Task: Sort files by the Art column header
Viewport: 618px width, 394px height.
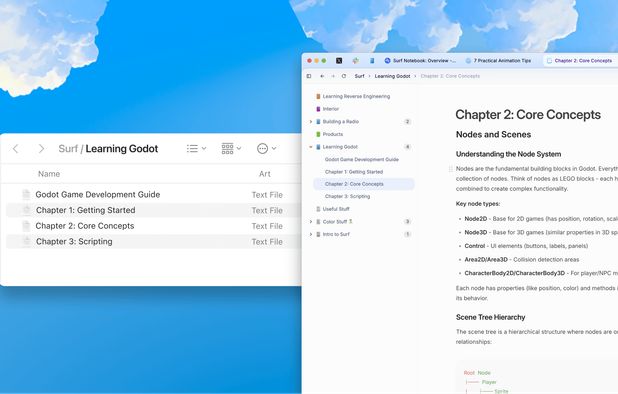Action: [x=265, y=174]
